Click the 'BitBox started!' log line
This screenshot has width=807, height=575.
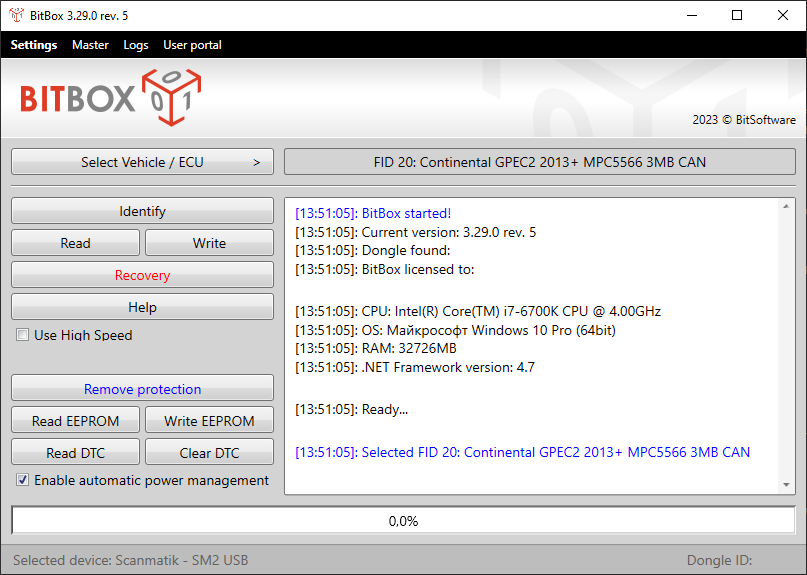[x=373, y=213]
